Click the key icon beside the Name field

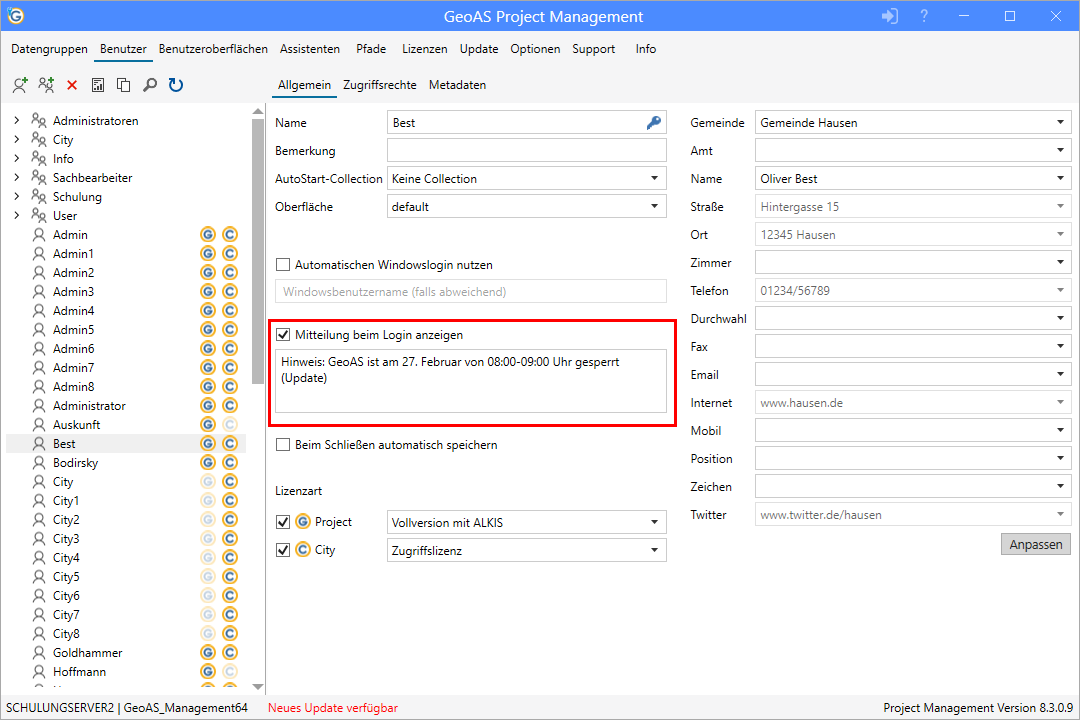[654, 121]
